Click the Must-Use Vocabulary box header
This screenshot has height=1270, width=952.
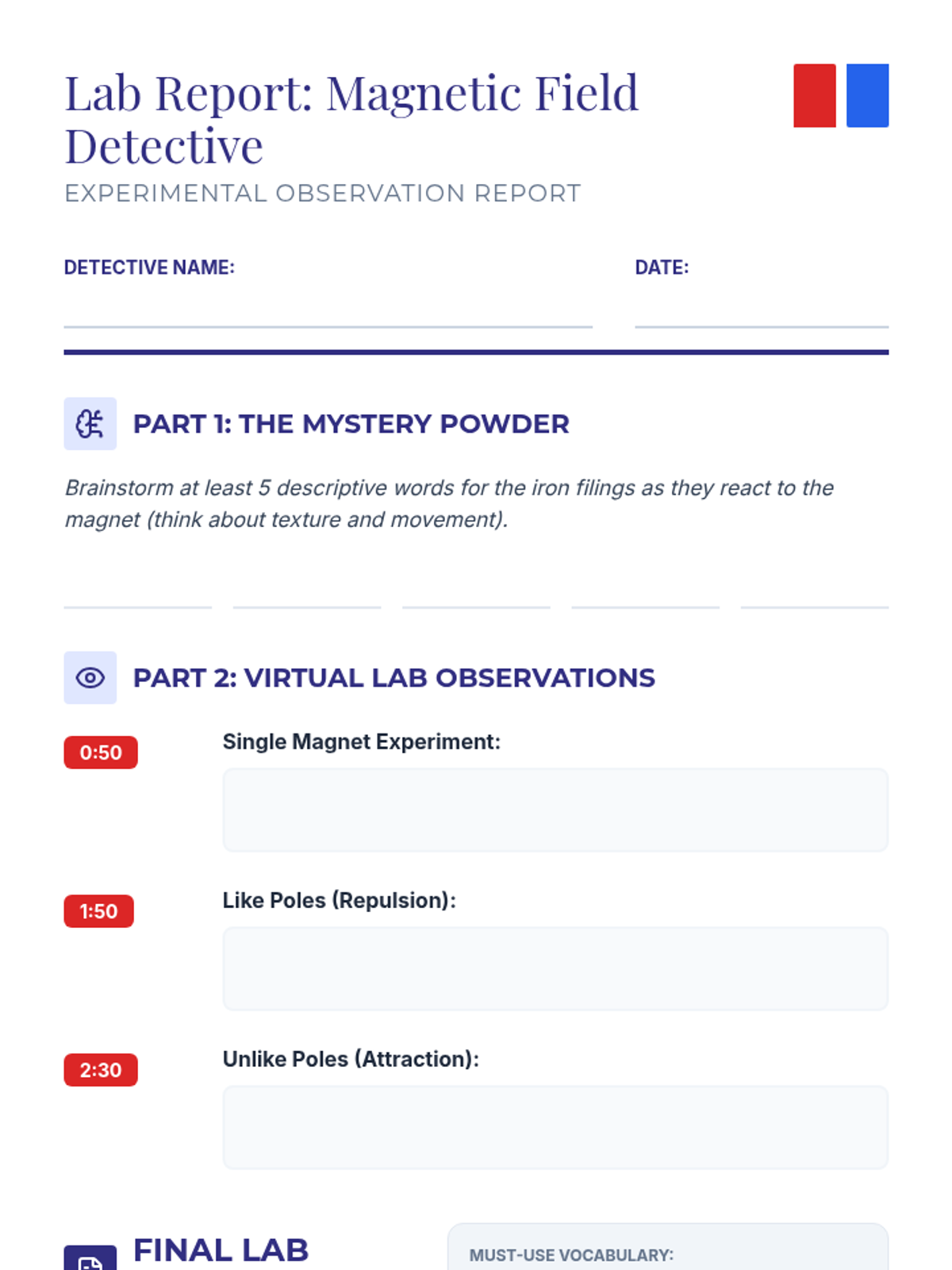point(571,1255)
